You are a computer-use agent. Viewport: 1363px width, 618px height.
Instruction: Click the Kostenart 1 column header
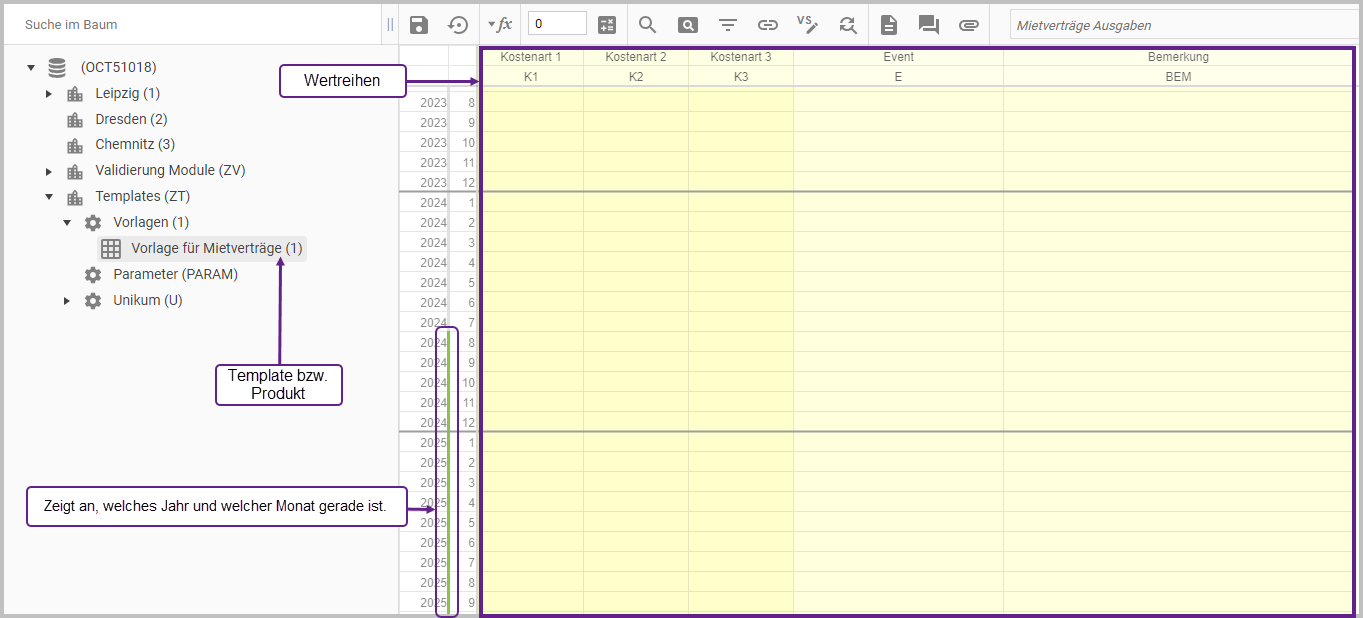531,57
